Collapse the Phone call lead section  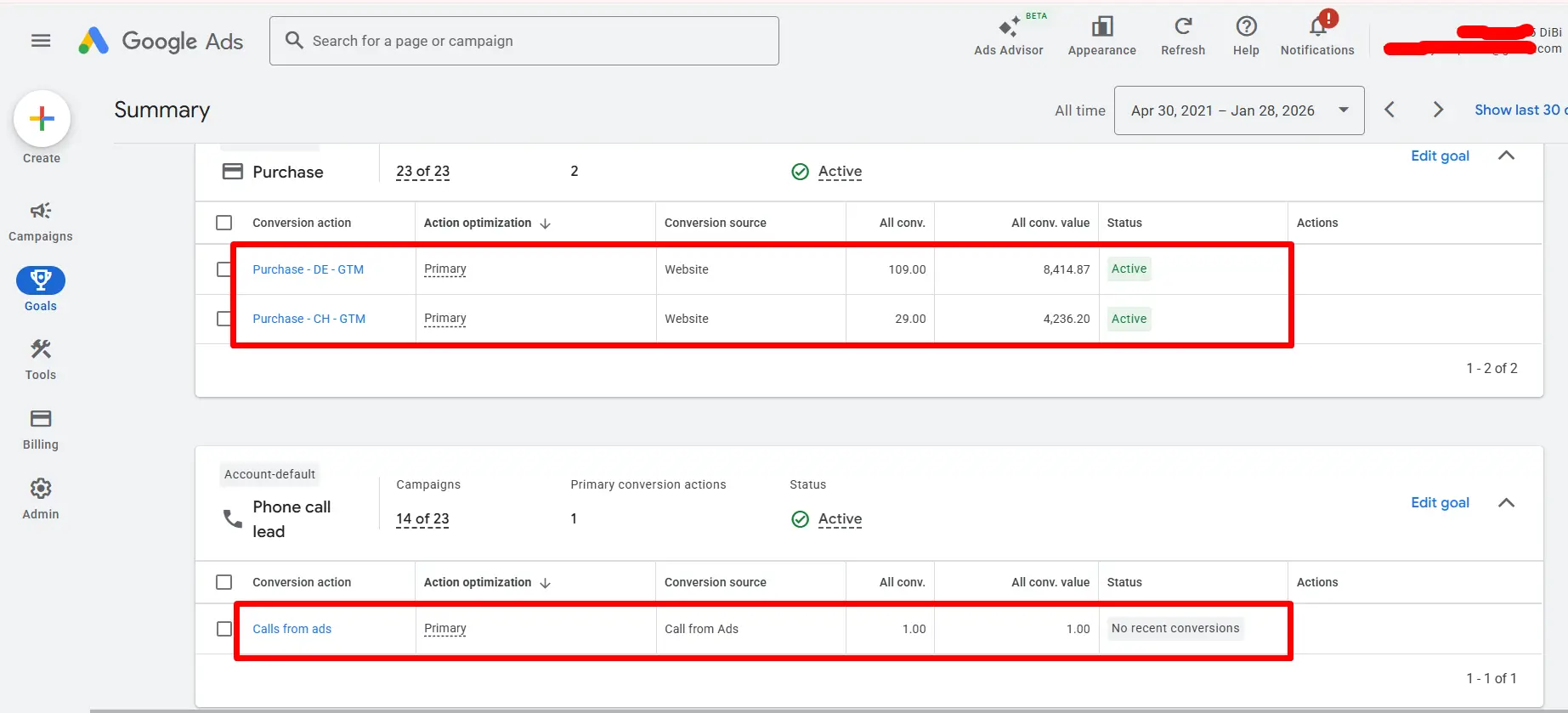coord(1506,503)
